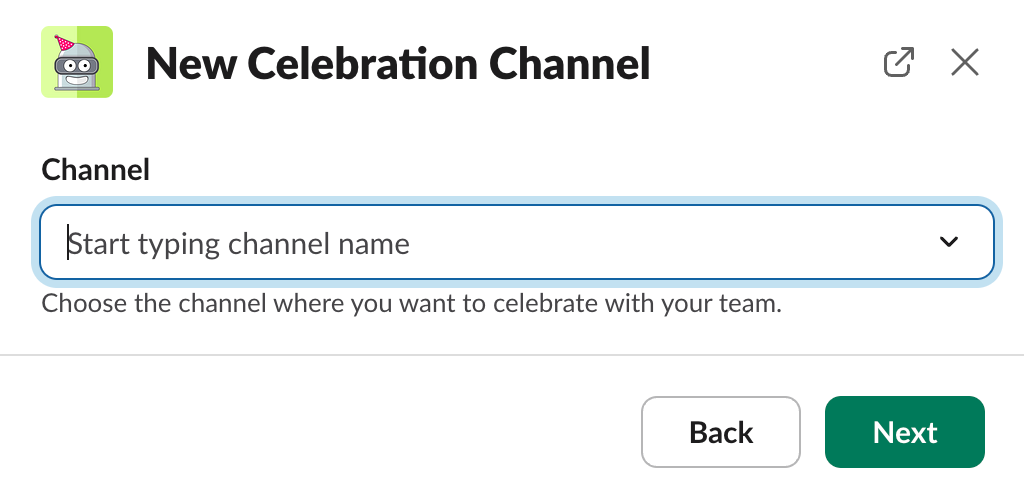The height and width of the screenshot is (502, 1024).
Task: Return to the previous step
Action: (720, 432)
